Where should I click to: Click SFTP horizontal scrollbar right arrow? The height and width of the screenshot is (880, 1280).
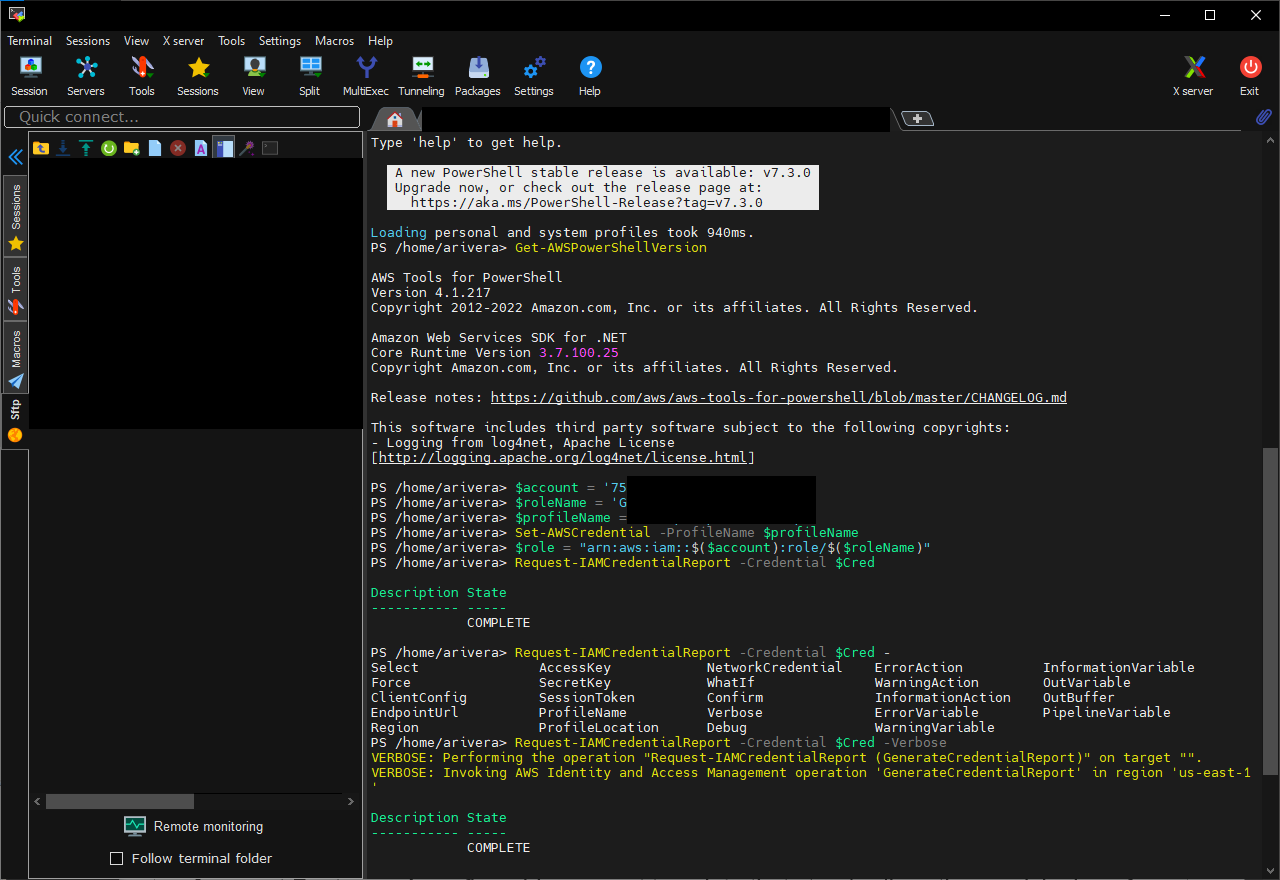351,801
